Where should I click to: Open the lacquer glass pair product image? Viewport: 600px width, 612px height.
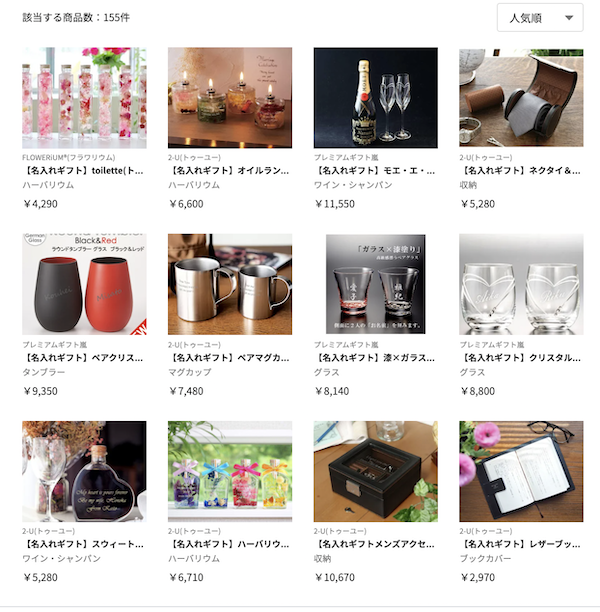point(376,284)
